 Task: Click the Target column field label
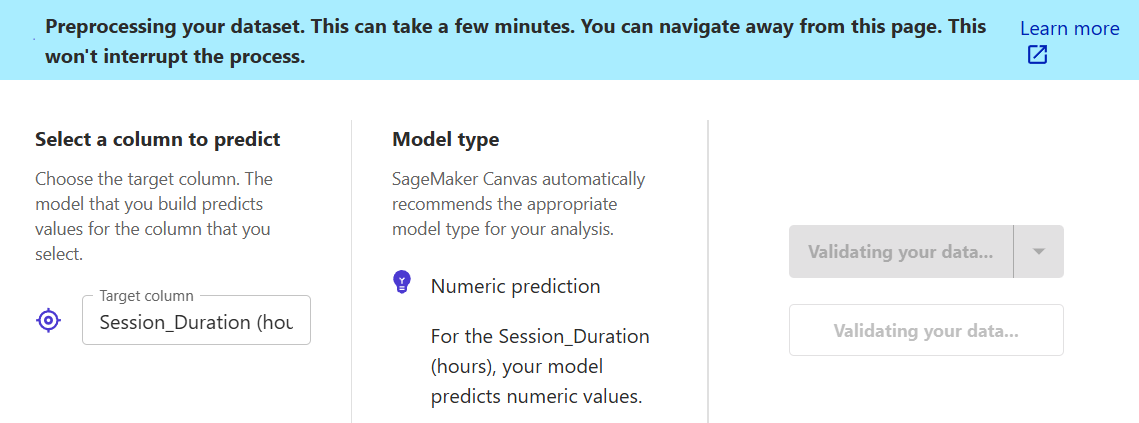[147, 296]
